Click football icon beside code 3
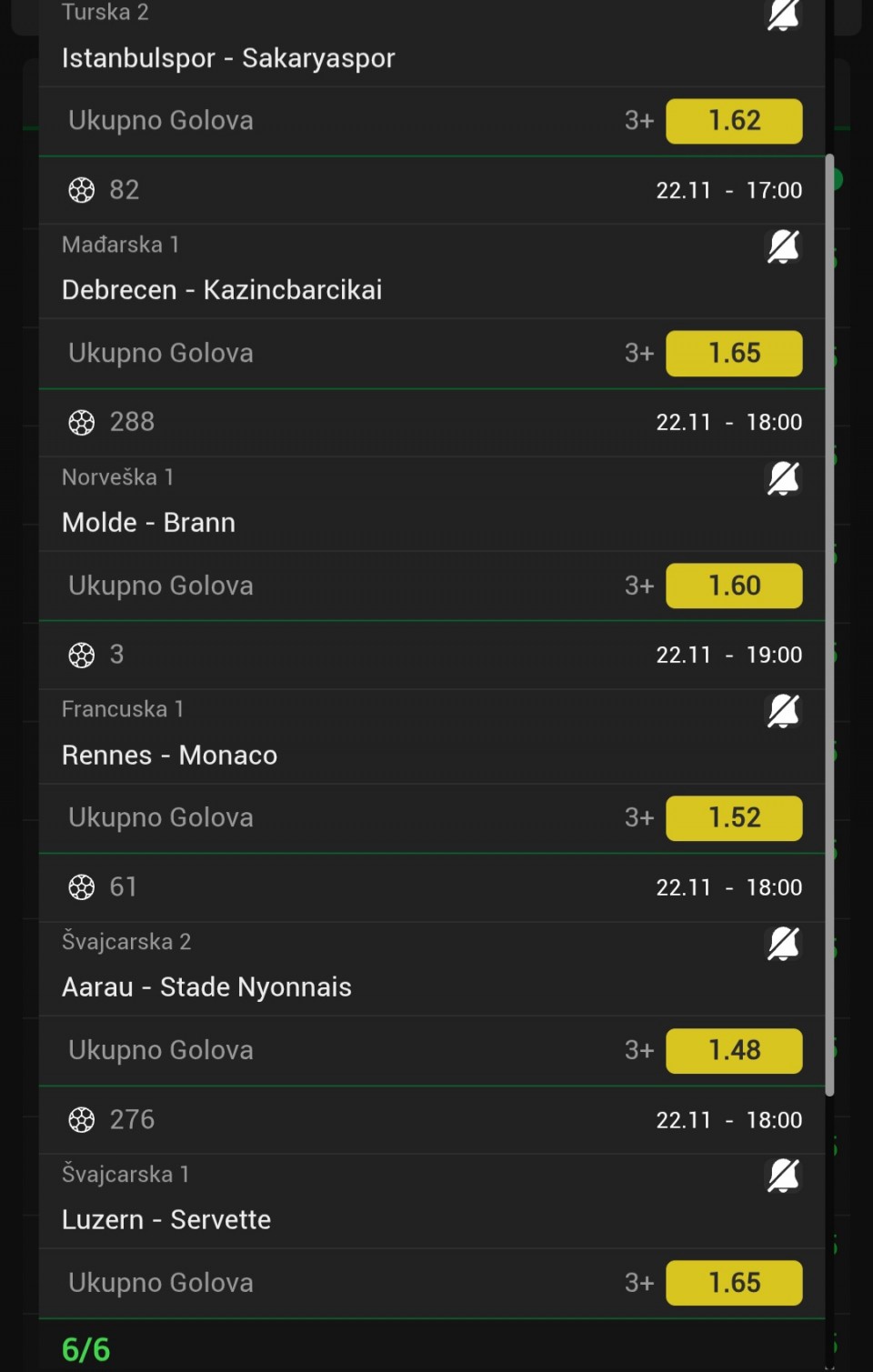 tap(82, 655)
